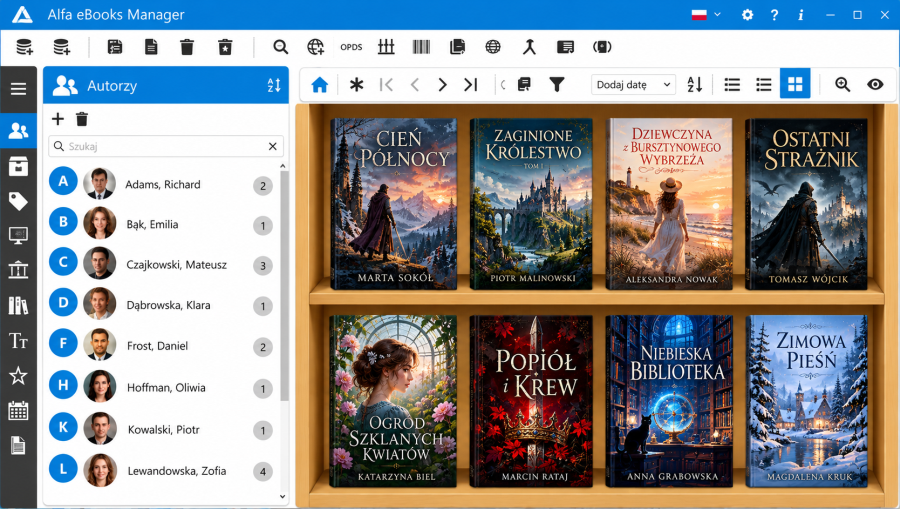Image resolution: width=900 pixels, height=509 pixels.
Task: Click the new book document icon
Action: (x=151, y=47)
